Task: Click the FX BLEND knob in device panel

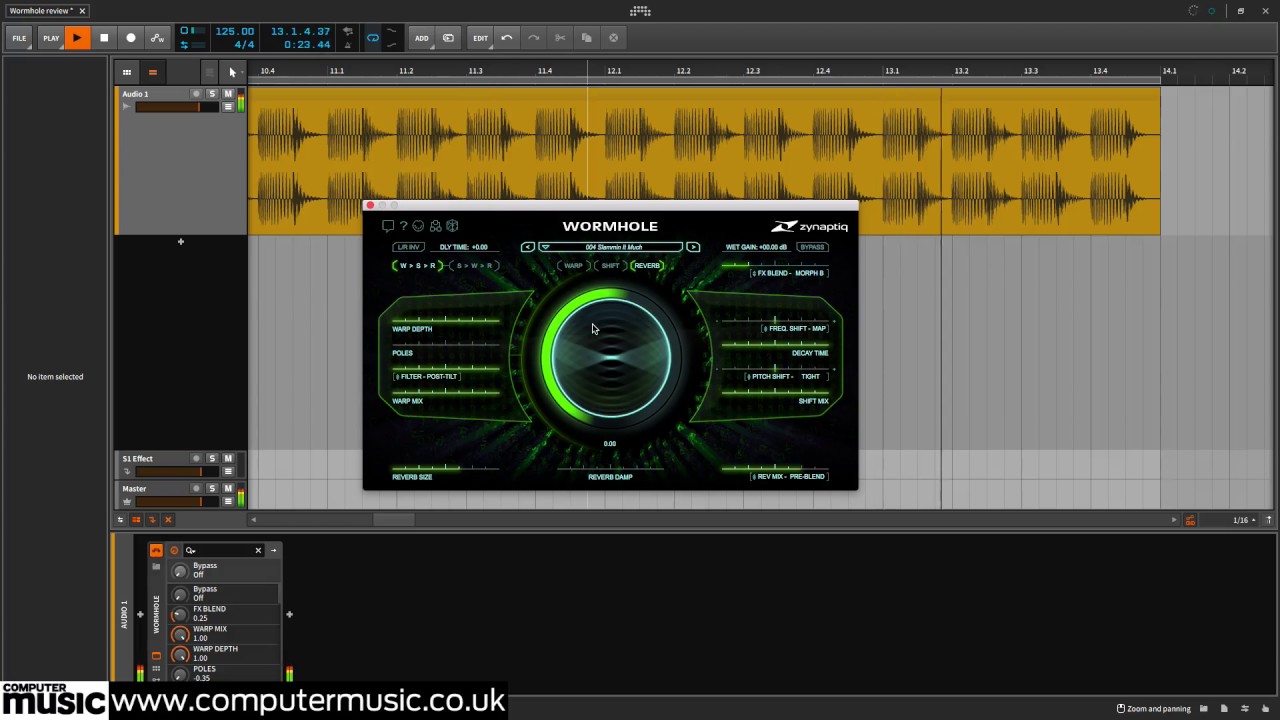Action: [x=180, y=614]
